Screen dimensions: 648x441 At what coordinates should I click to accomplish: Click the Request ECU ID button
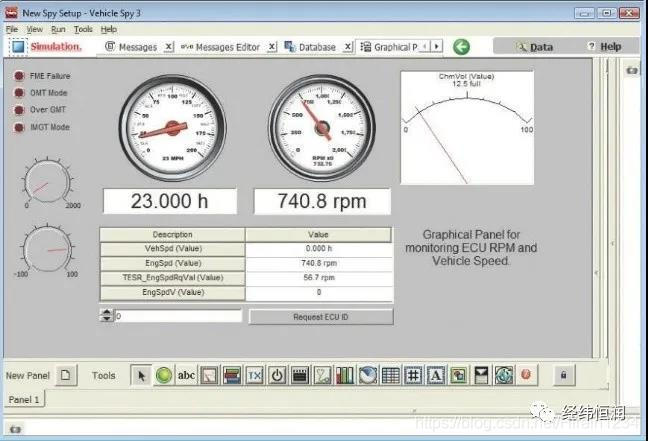tap(321, 317)
